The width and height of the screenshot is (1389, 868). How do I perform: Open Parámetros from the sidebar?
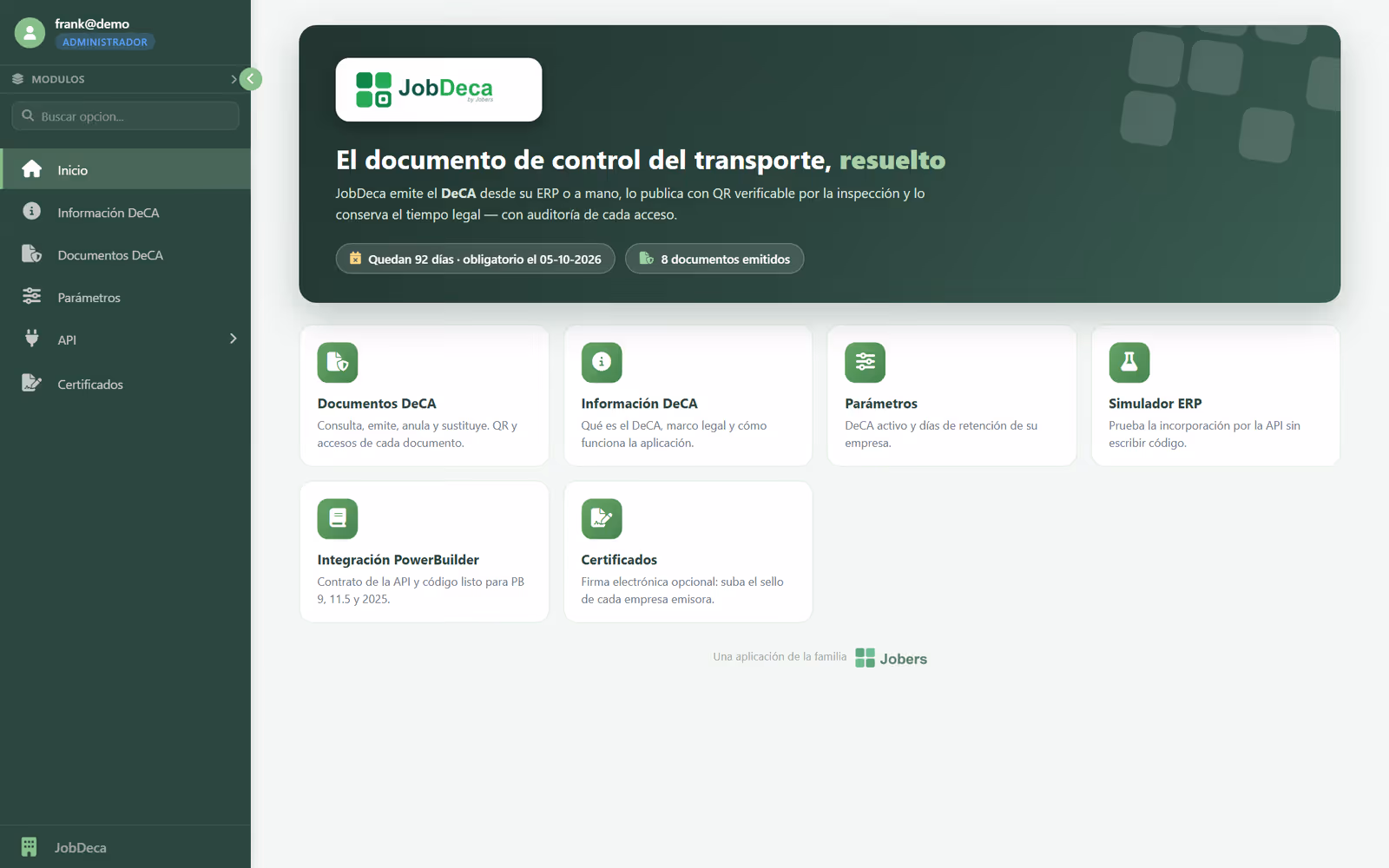pos(126,297)
